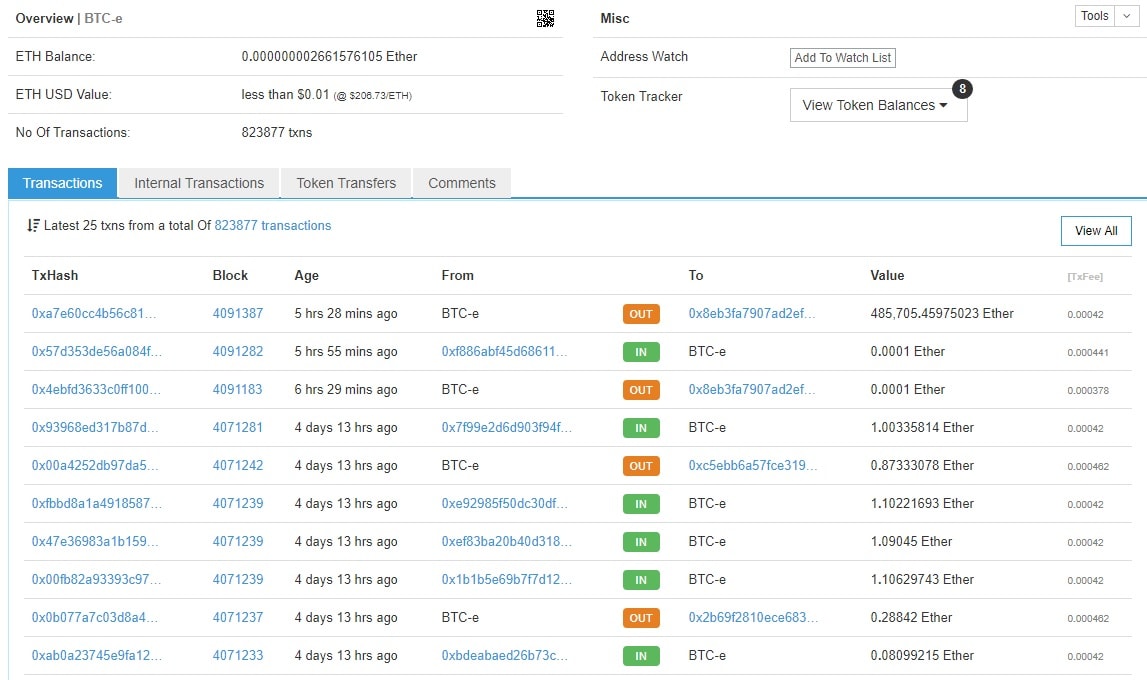Screen dimensions: 1147x680
Task: Click the OUT badge for 0.28842 Ether row
Action: tap(641, 618)
